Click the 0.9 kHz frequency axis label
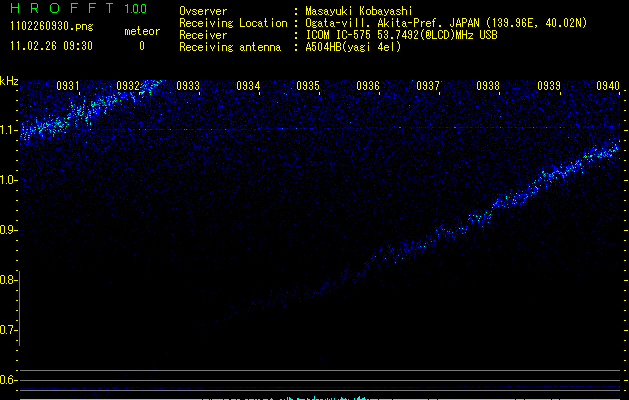This screenshot has height=400, width=629. [x=8, y=230]
